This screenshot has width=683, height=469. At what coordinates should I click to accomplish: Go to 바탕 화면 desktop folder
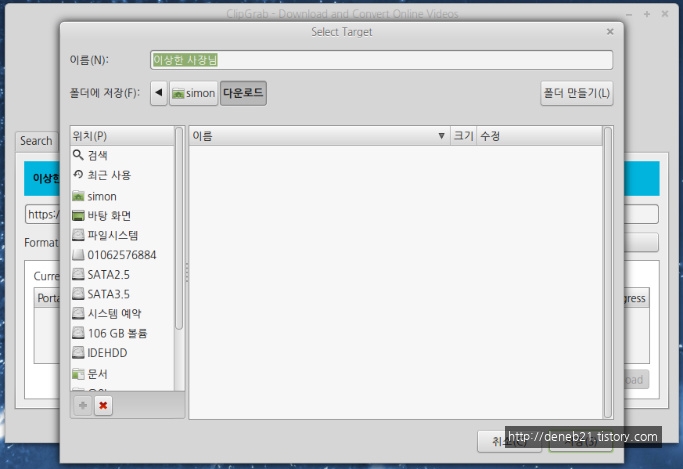tap(108, 216)
